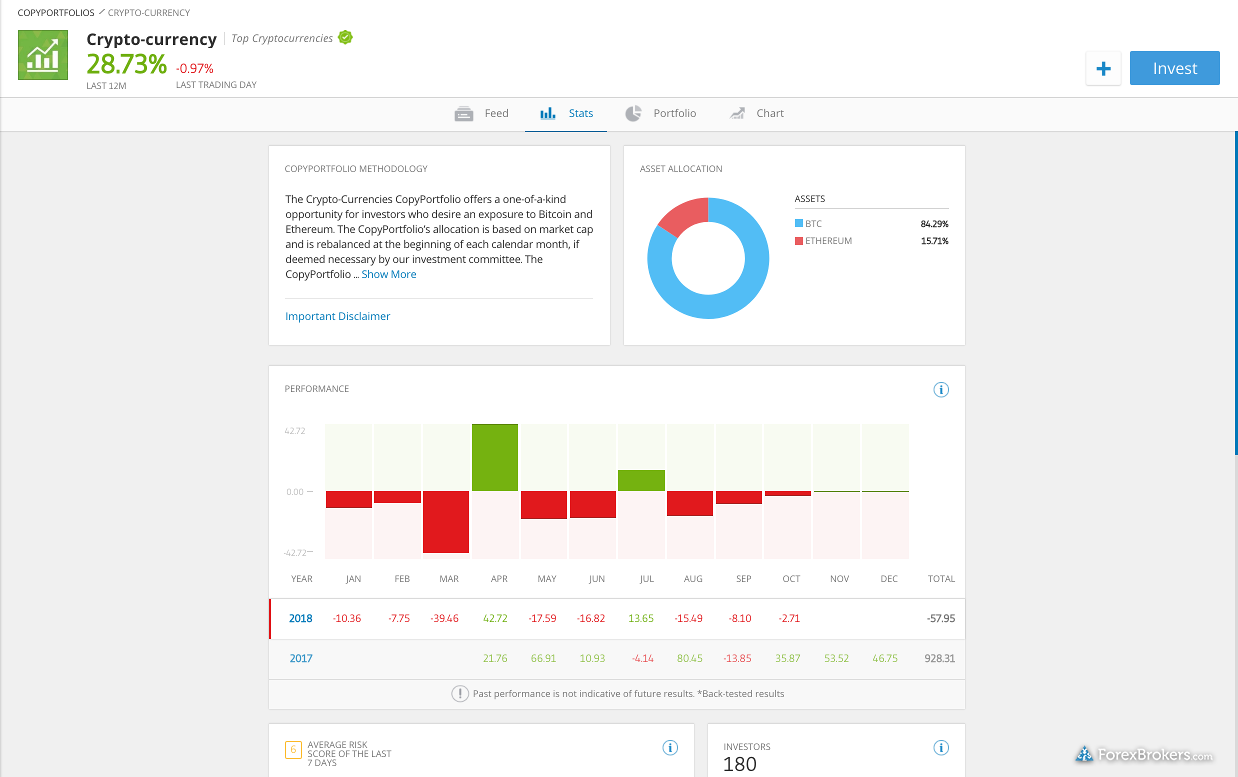Click the red ETHEREUM legend swatch
The image size is (1238, 777).
tap(799, 241)
